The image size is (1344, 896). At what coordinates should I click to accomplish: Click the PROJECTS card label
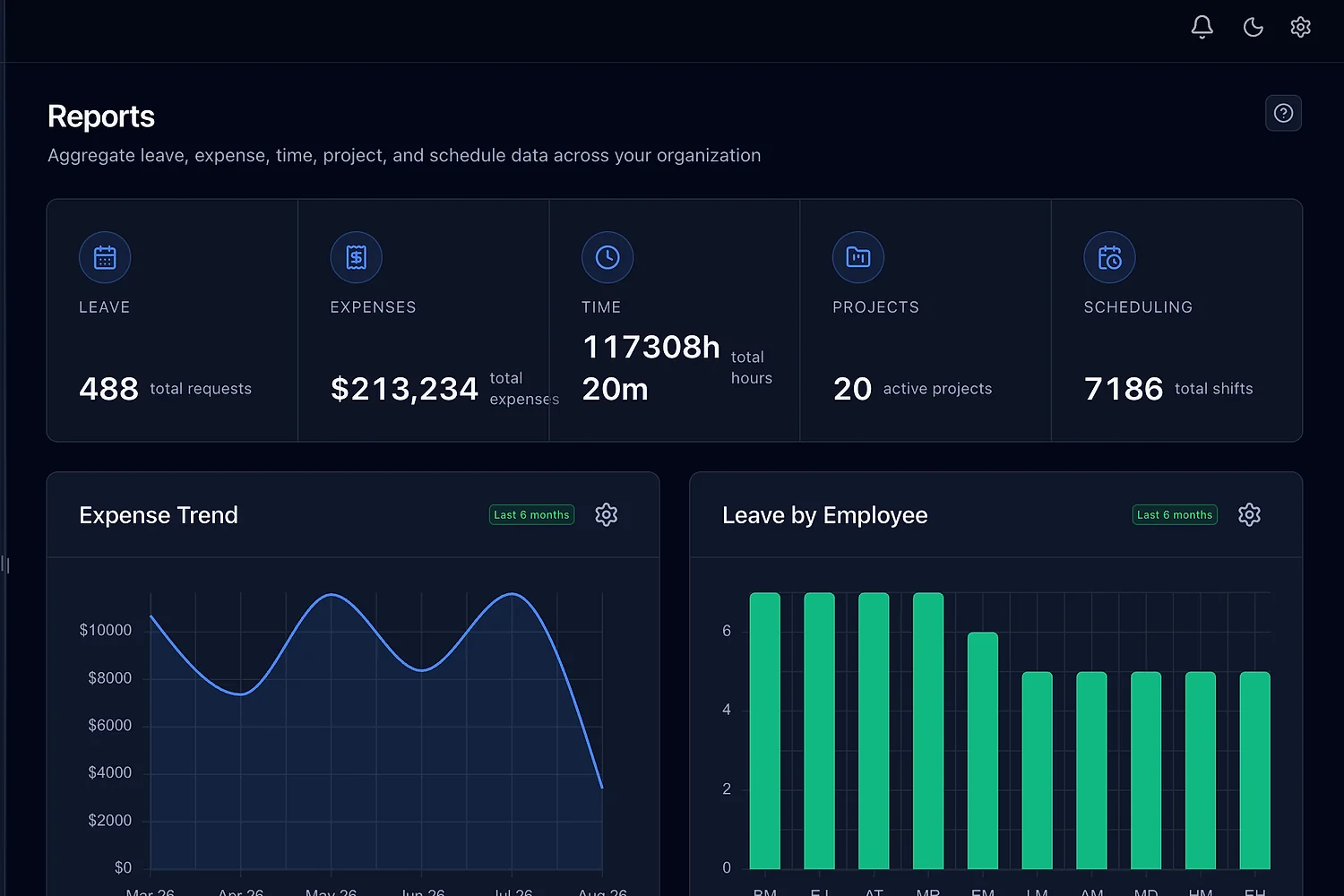(x=875, y=307)
